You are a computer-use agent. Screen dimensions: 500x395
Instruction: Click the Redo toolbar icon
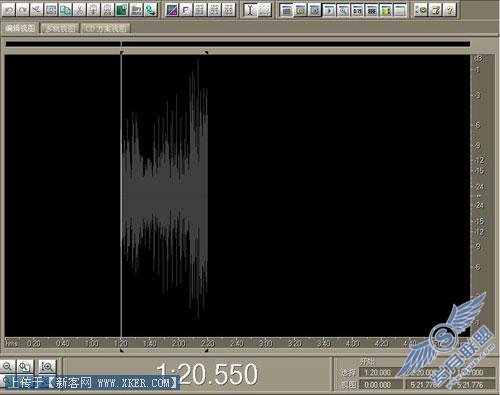[23, 10]
